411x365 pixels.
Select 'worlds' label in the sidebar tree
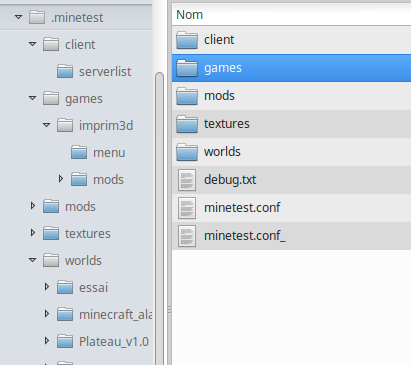point(83,260)
